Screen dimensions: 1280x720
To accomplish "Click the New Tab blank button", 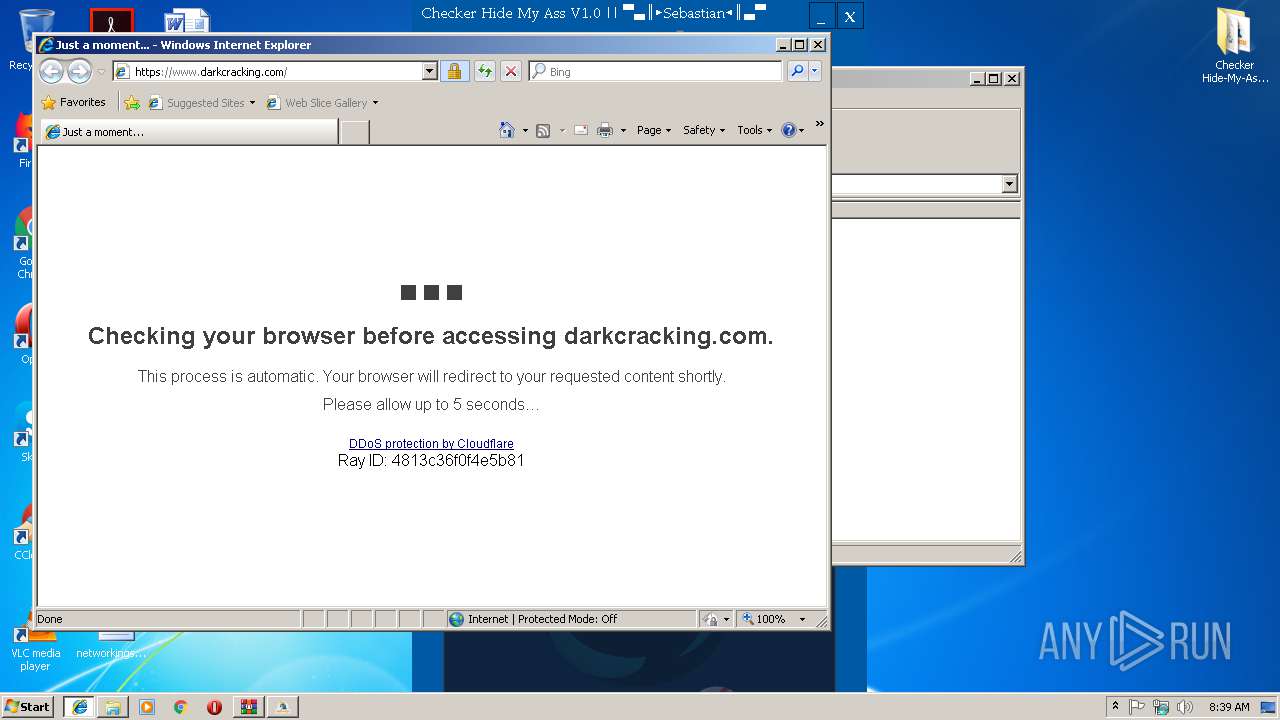I will pos(354,132).
